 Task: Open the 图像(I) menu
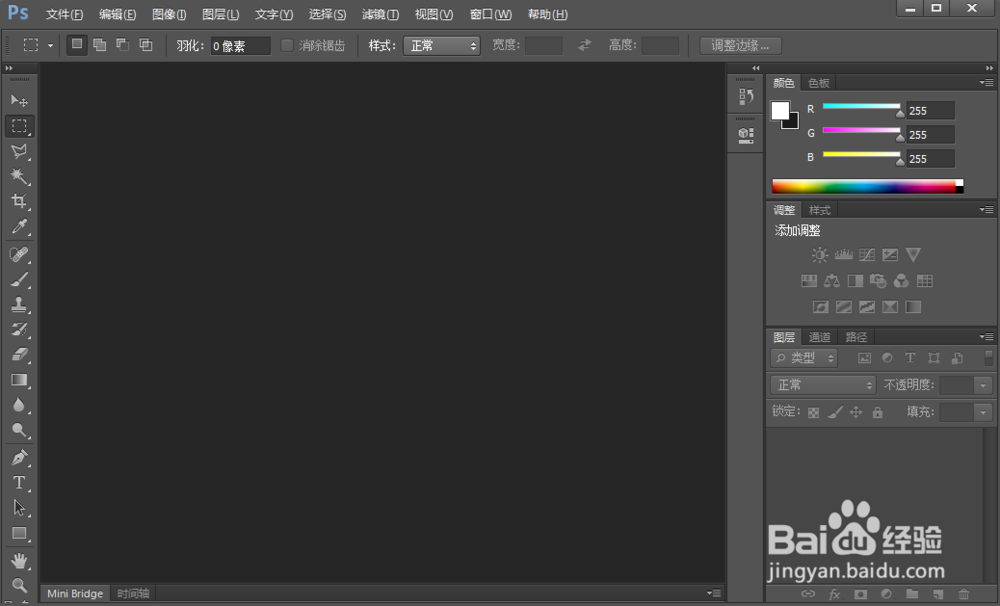tap(169, 14)
